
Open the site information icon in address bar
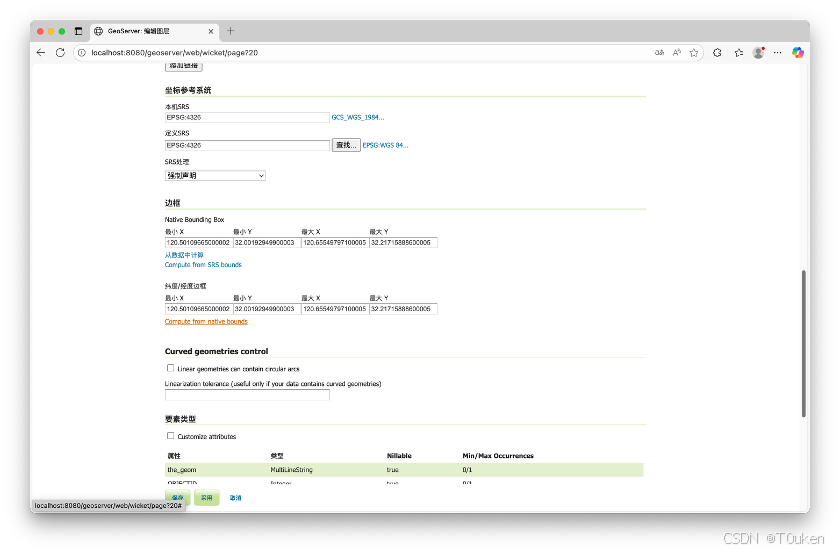click(x=82, y=53)
